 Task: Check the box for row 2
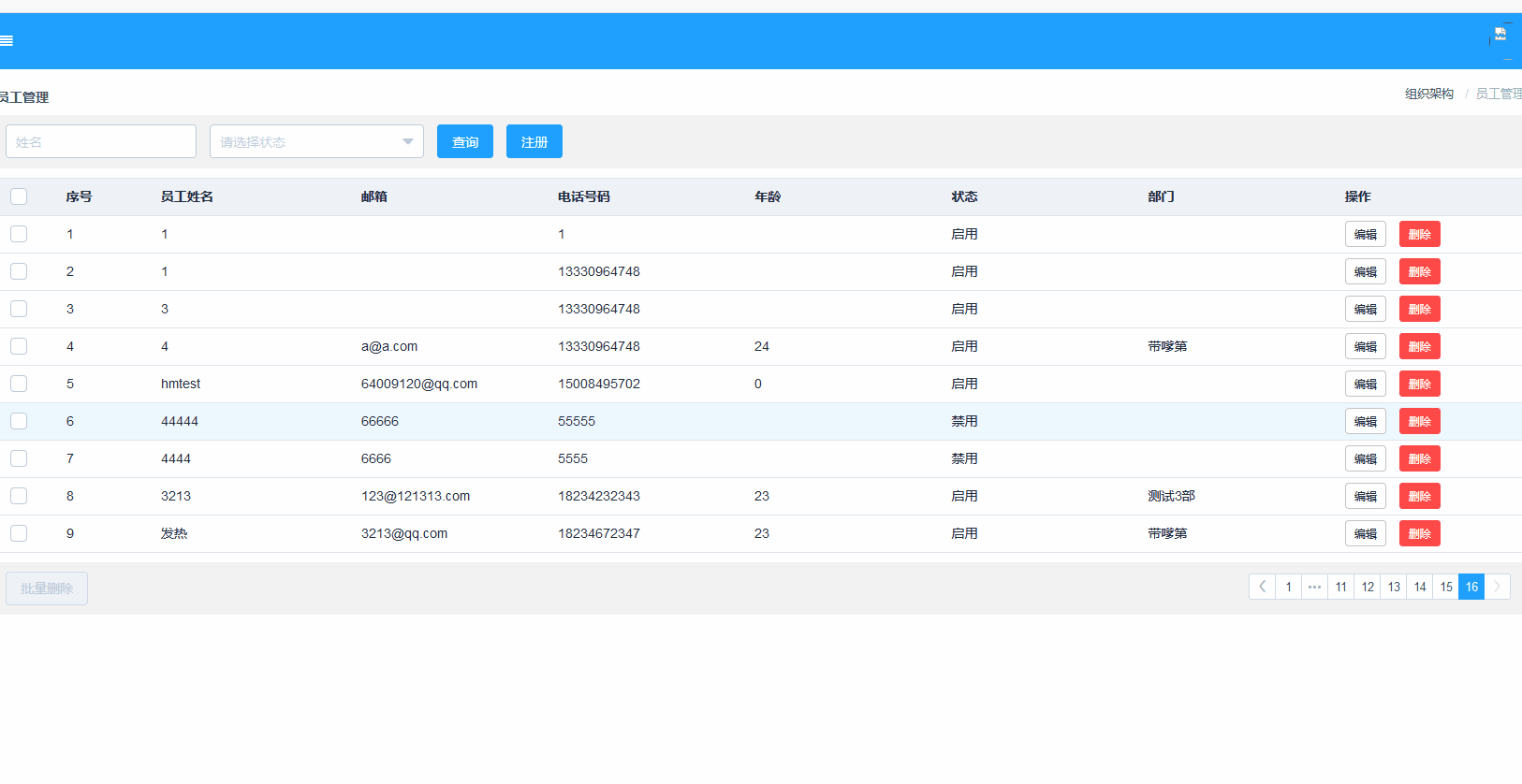tap(19, 271)
